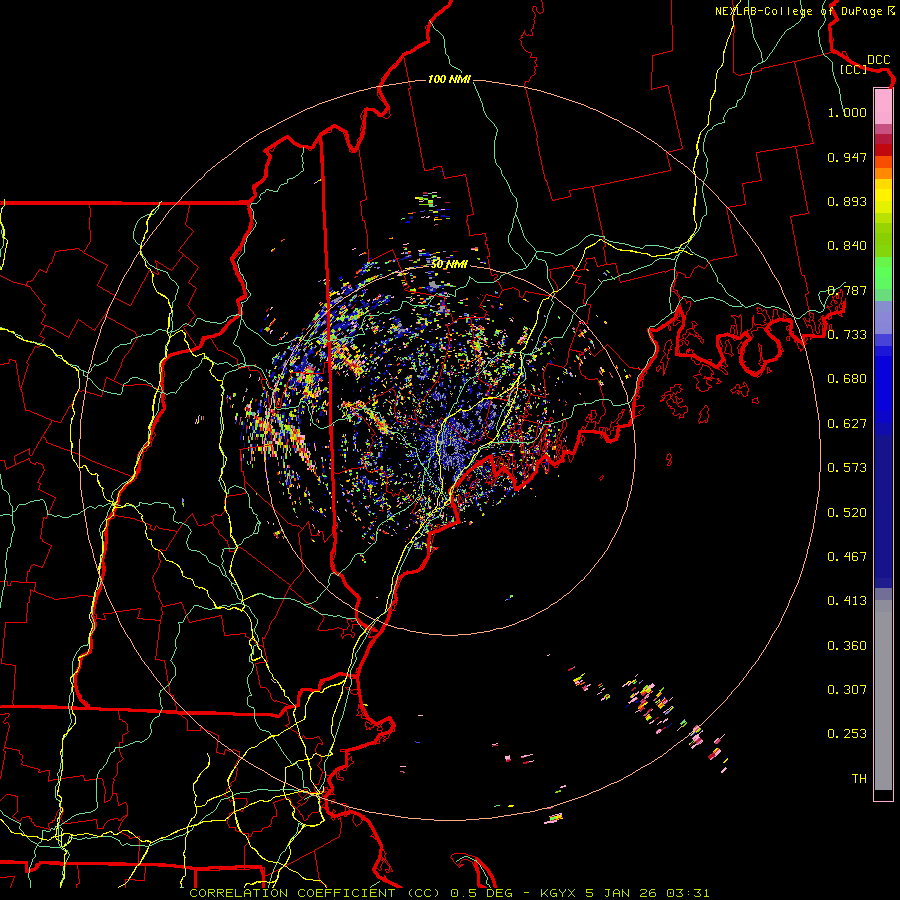Select the 1.000 scale value
Viewport: 900px width, 900px height.
coord(847,112)
